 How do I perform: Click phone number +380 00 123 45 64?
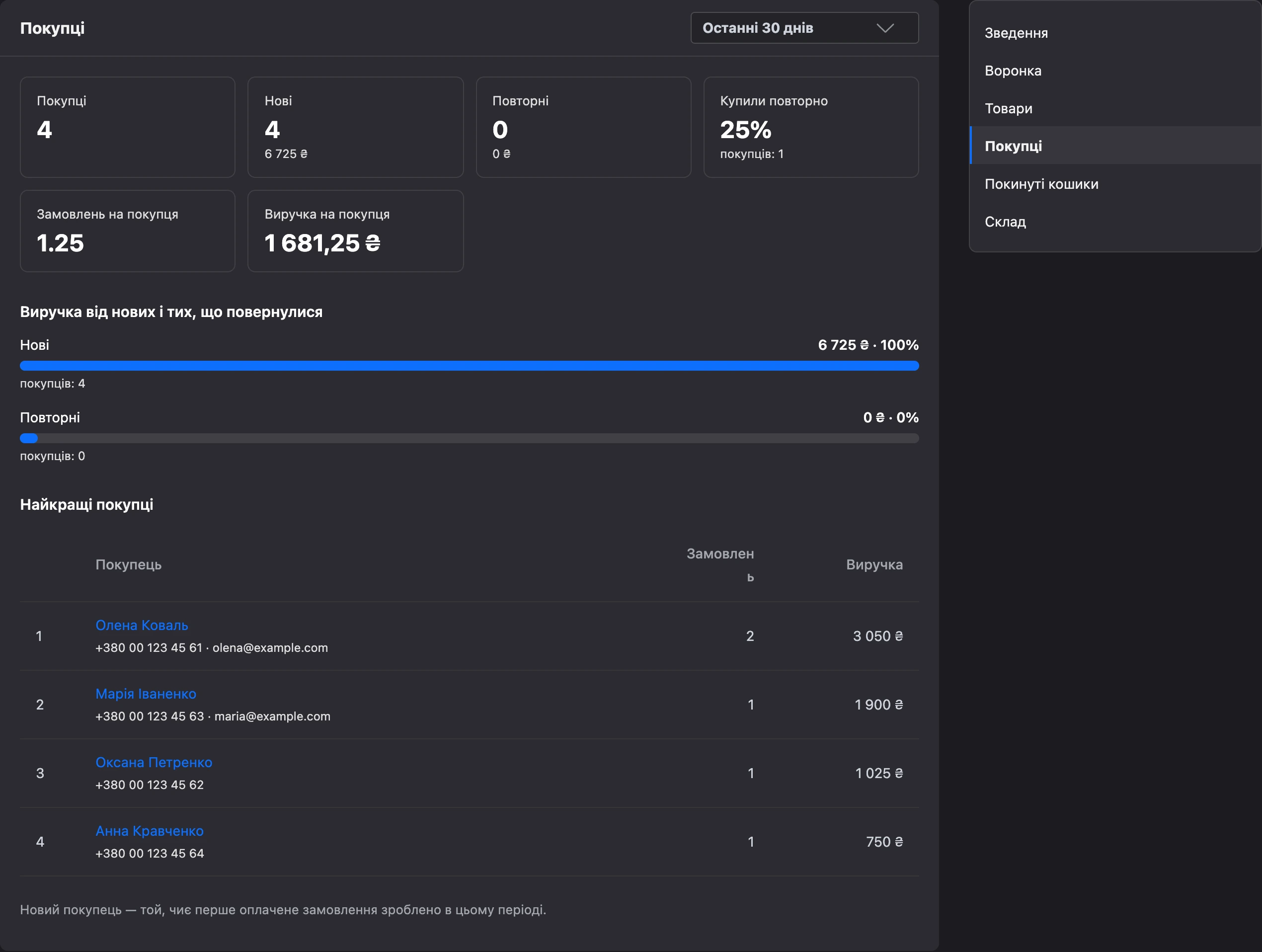(x=150, y=853)
